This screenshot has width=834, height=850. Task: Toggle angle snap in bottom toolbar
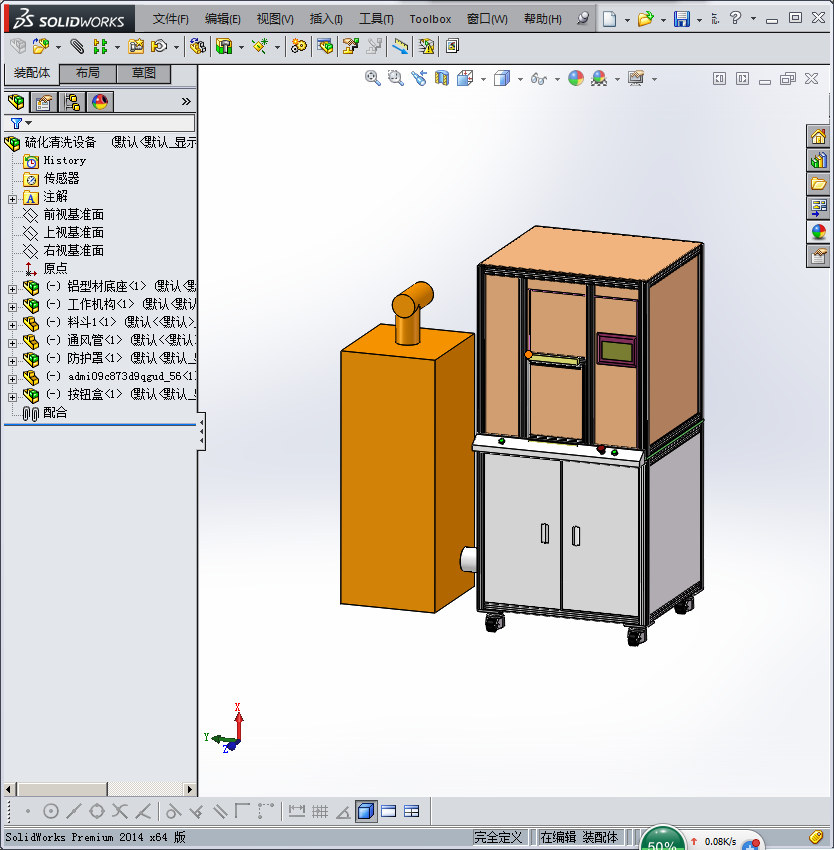pyautogui.click(x=343, y=812)
